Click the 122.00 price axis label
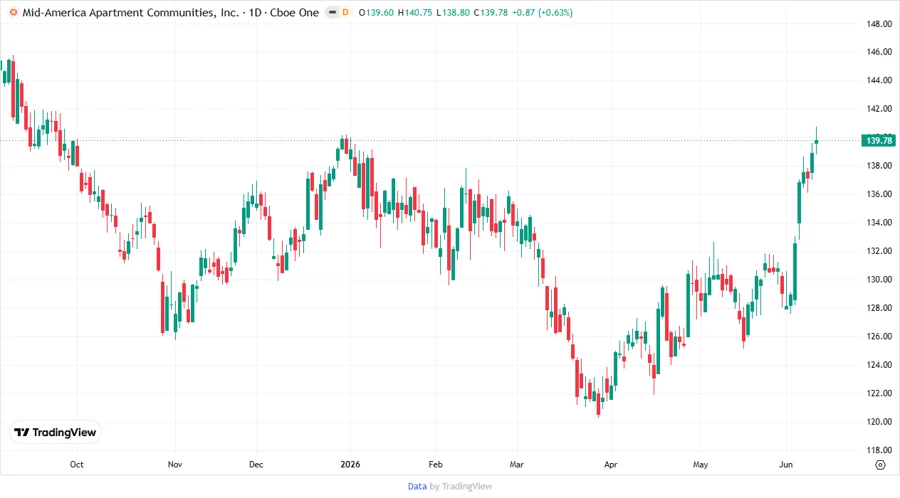 click(x=879, y=393)
